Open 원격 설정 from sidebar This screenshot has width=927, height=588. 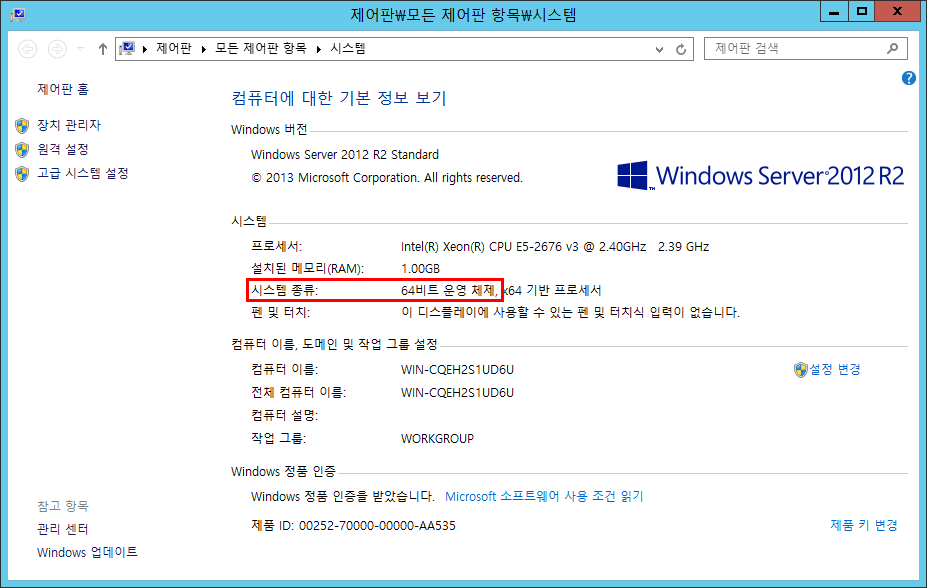click(x=63, y=150)
